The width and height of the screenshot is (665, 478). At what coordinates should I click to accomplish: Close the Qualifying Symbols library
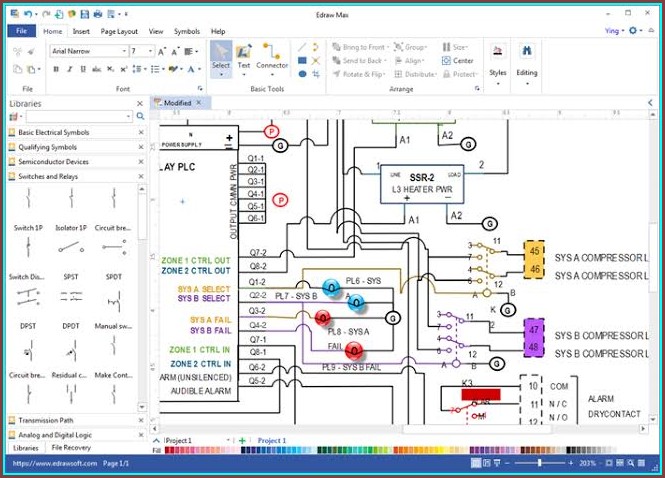click(141, 147)
